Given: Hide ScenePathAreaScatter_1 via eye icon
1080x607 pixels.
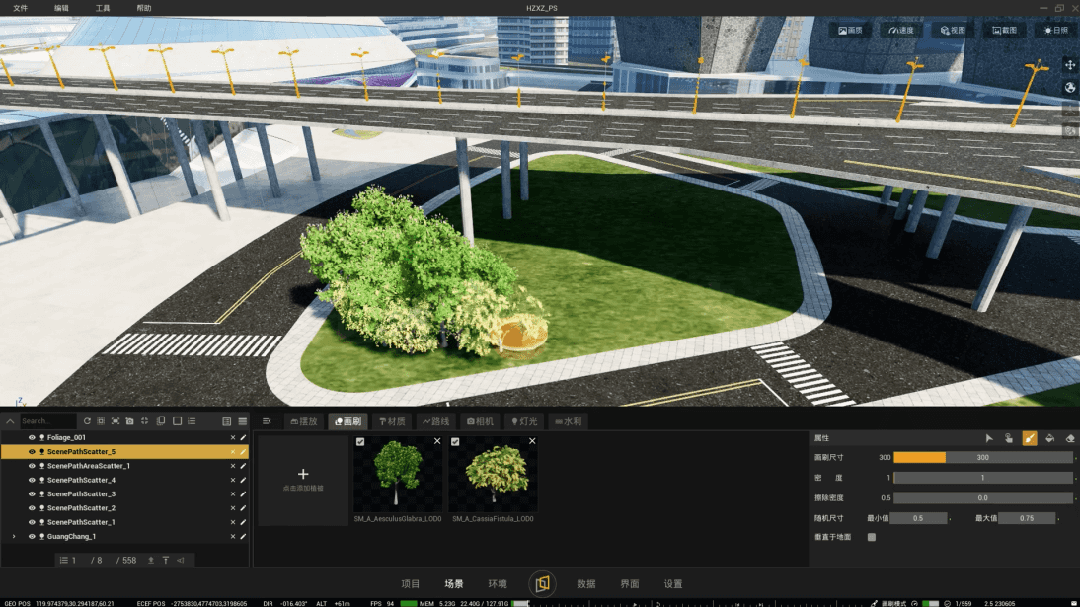Looking at the screenshot, I should coord(32,466).
